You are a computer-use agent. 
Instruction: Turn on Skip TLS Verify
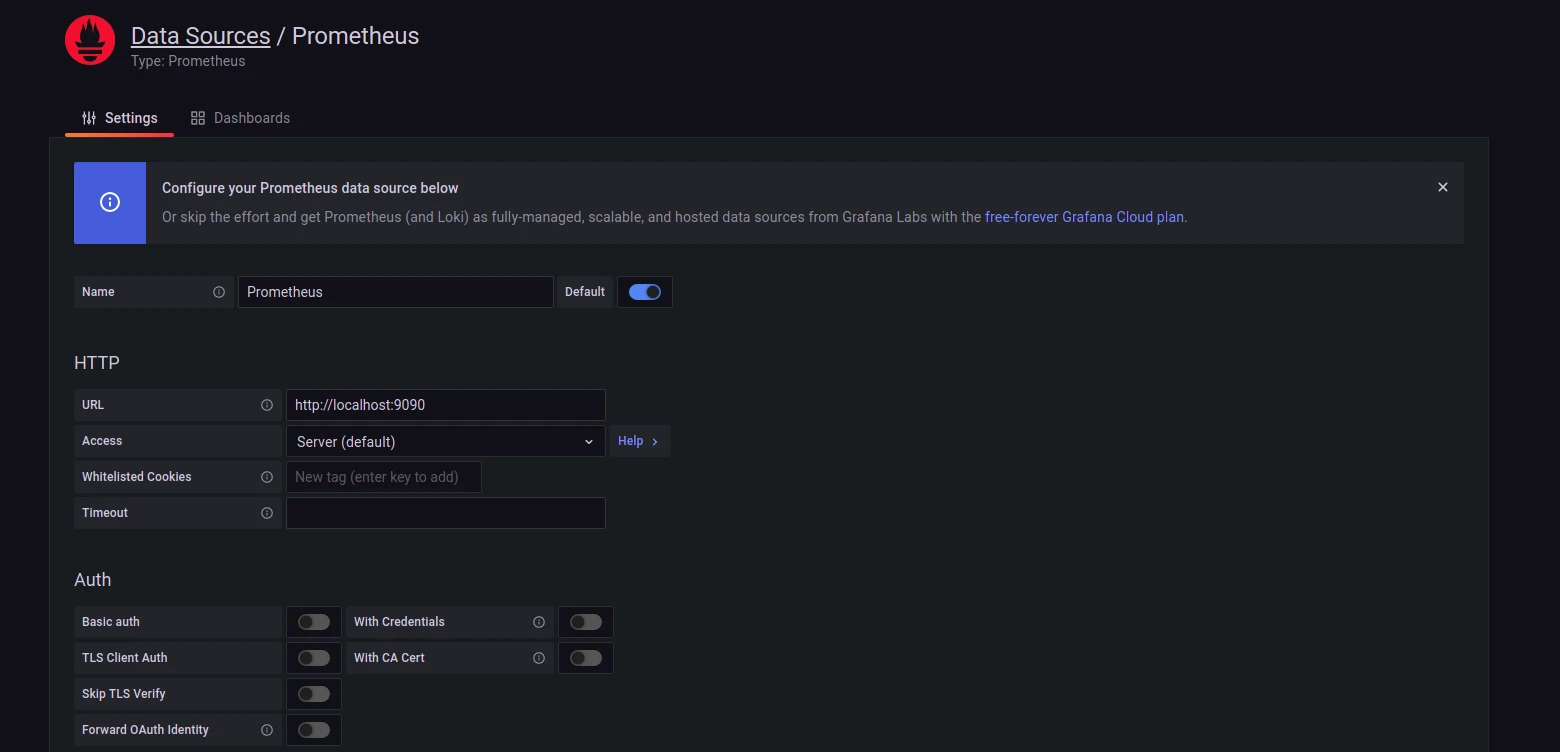(313, 693)
